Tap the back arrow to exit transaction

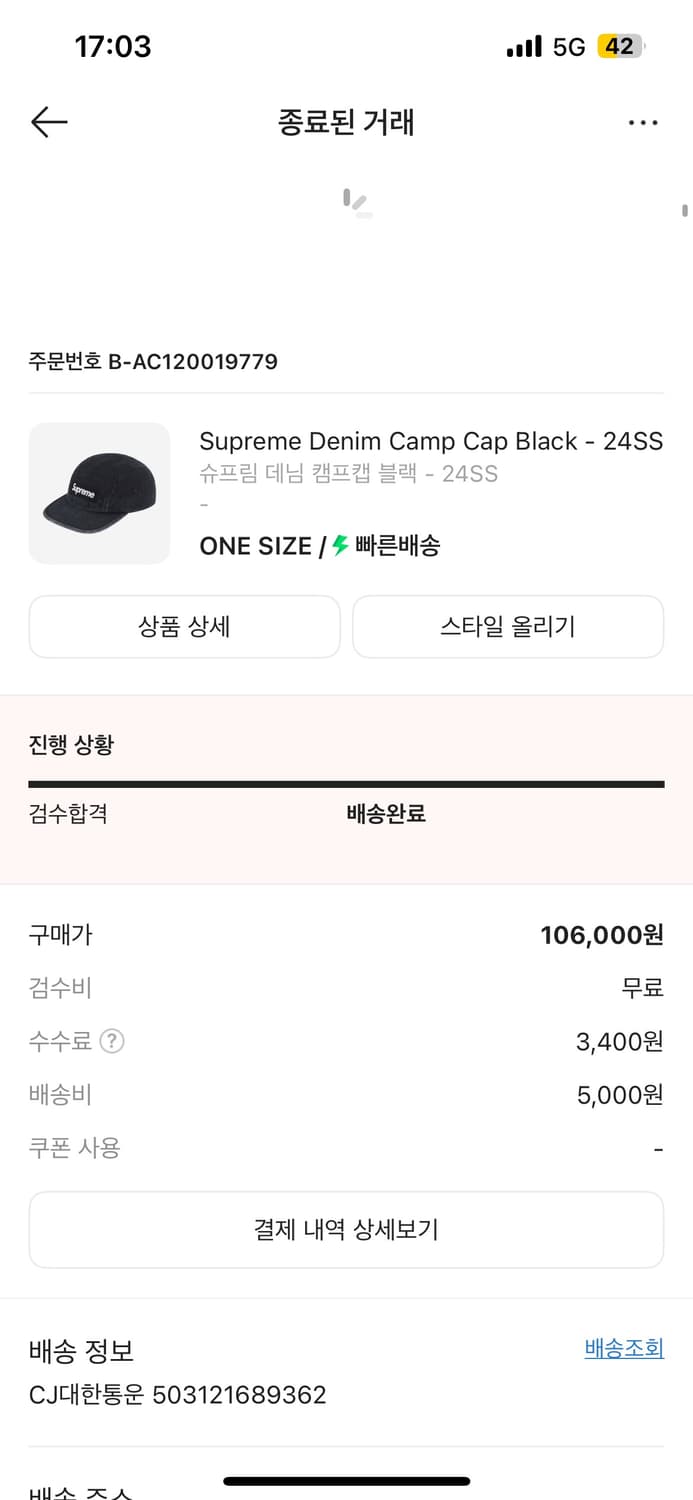click(x=47, y=122)
